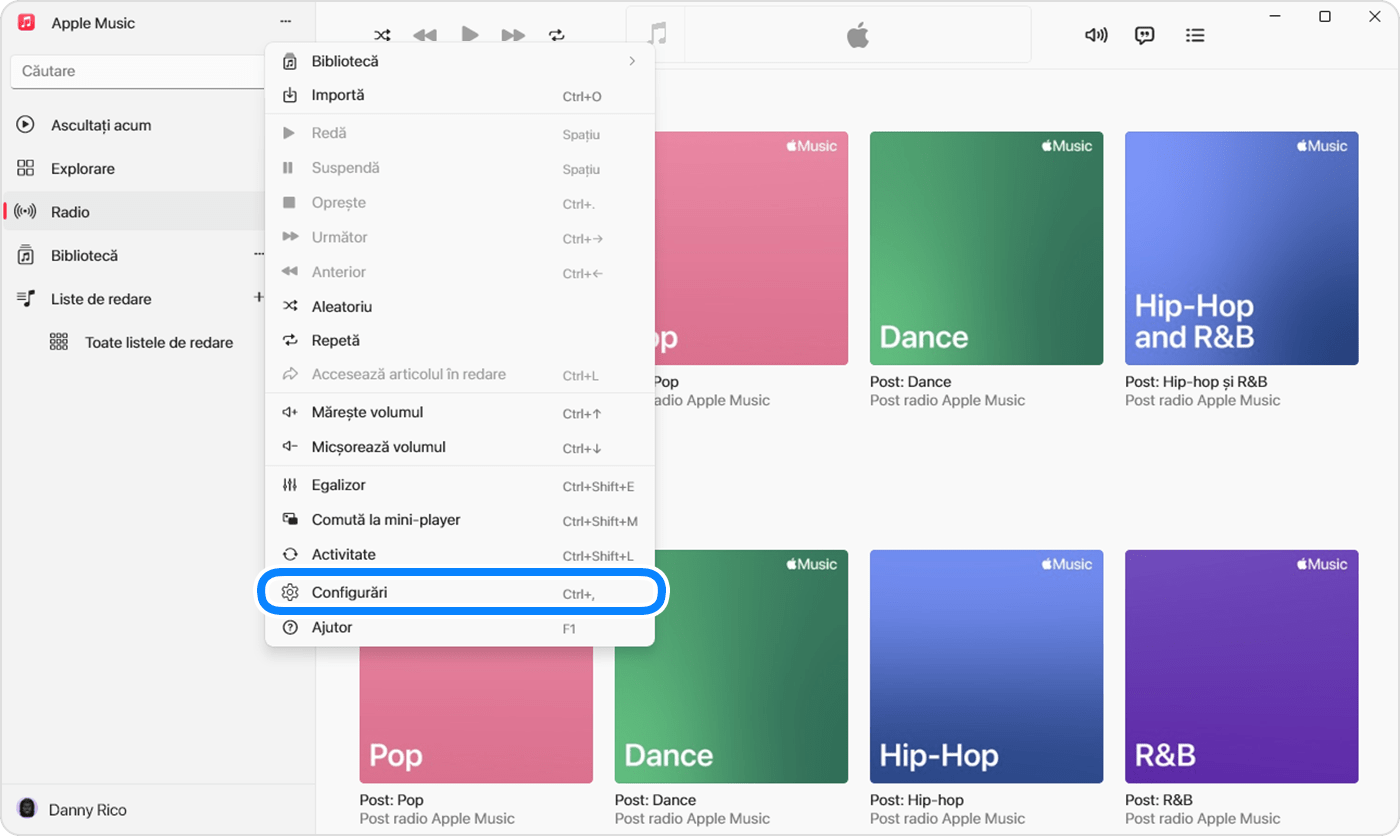Choose Micșorează volumul from the menu
The image size is (1400, 836).
point(460,447)
